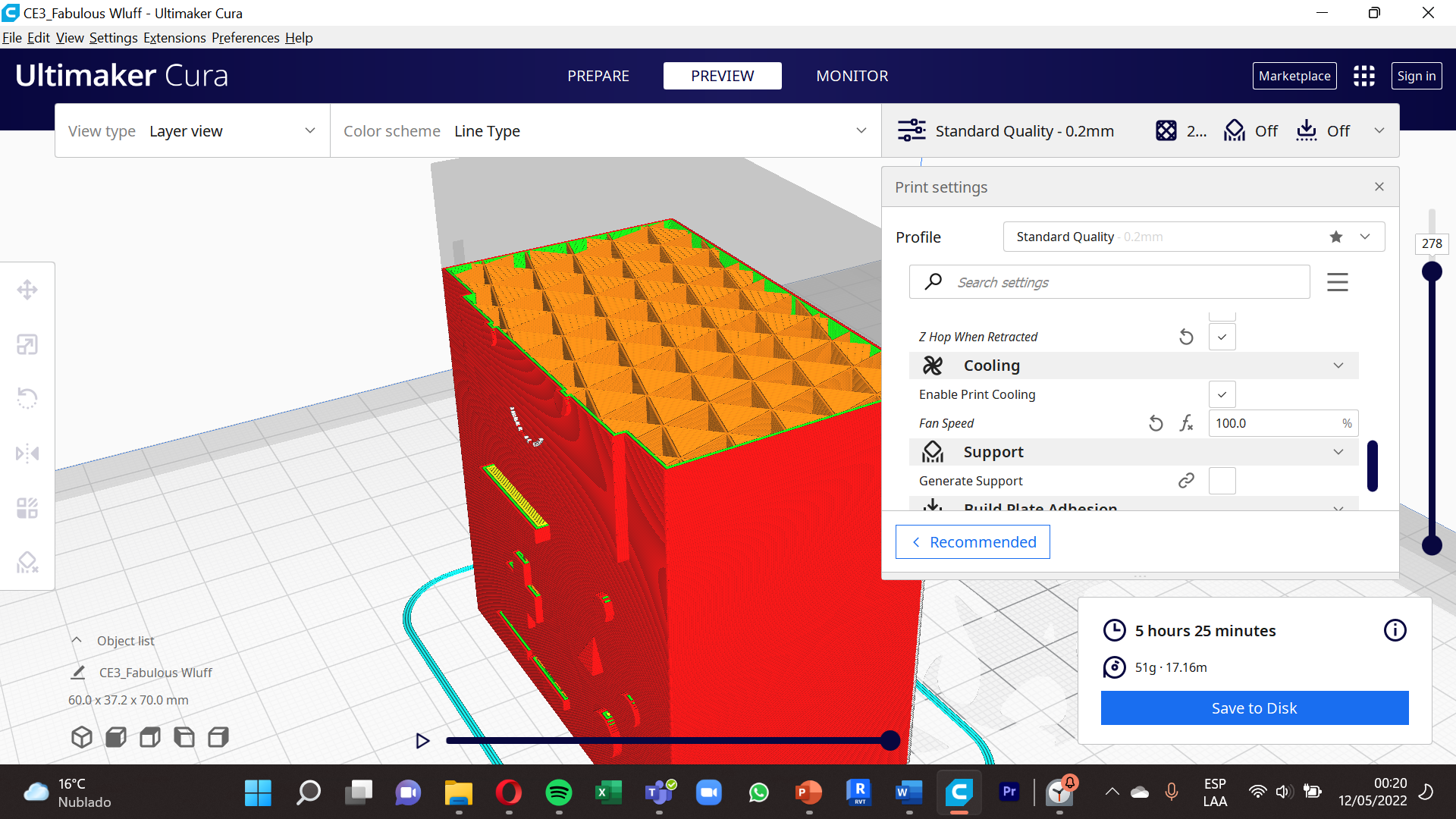1456x819 pixels.
Task: Open the Extensions menu
Action: (174, 38)
